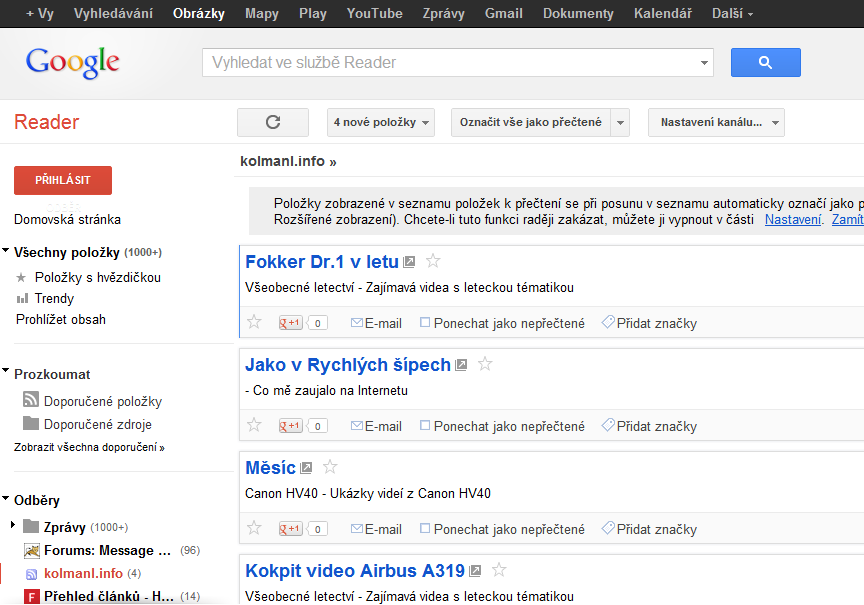Click the Nastavení link in the notice
This screenshot has height=605, width=864.
793,219
